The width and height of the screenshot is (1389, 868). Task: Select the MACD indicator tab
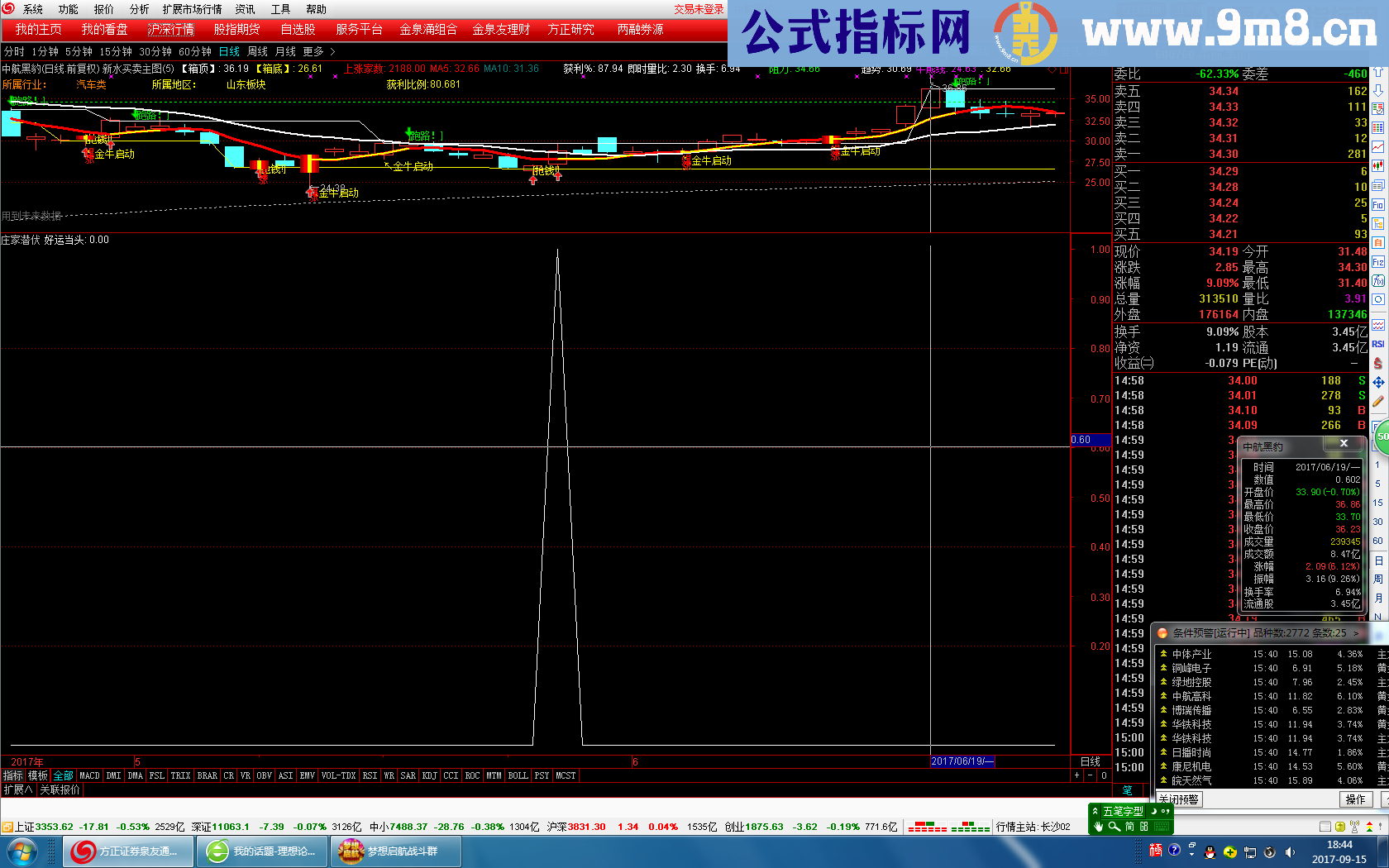pyautogui.click(x=89, y=775)
